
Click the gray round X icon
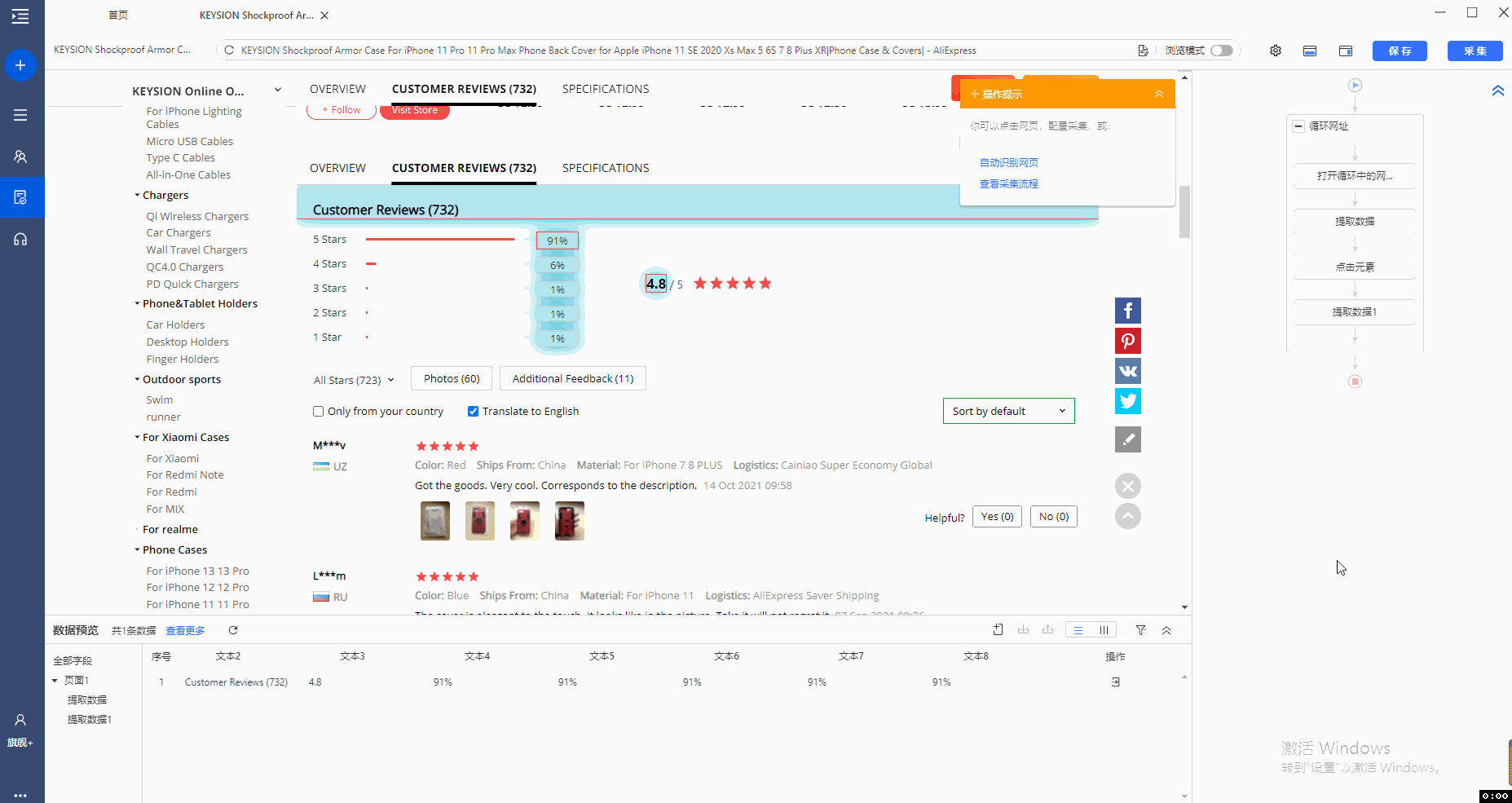click(1128, 487)
